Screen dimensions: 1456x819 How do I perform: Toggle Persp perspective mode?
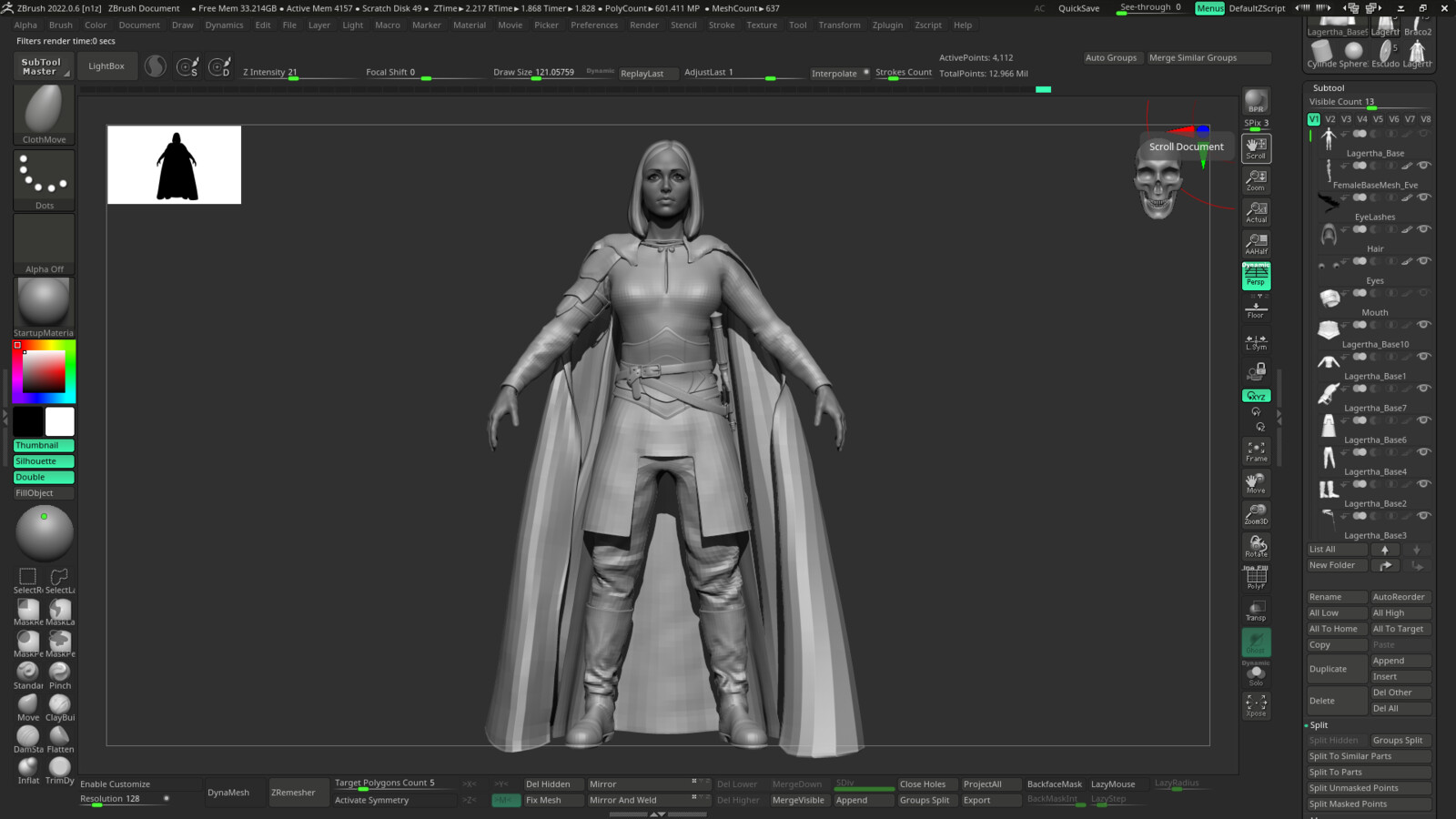(x=1256, y=276)
